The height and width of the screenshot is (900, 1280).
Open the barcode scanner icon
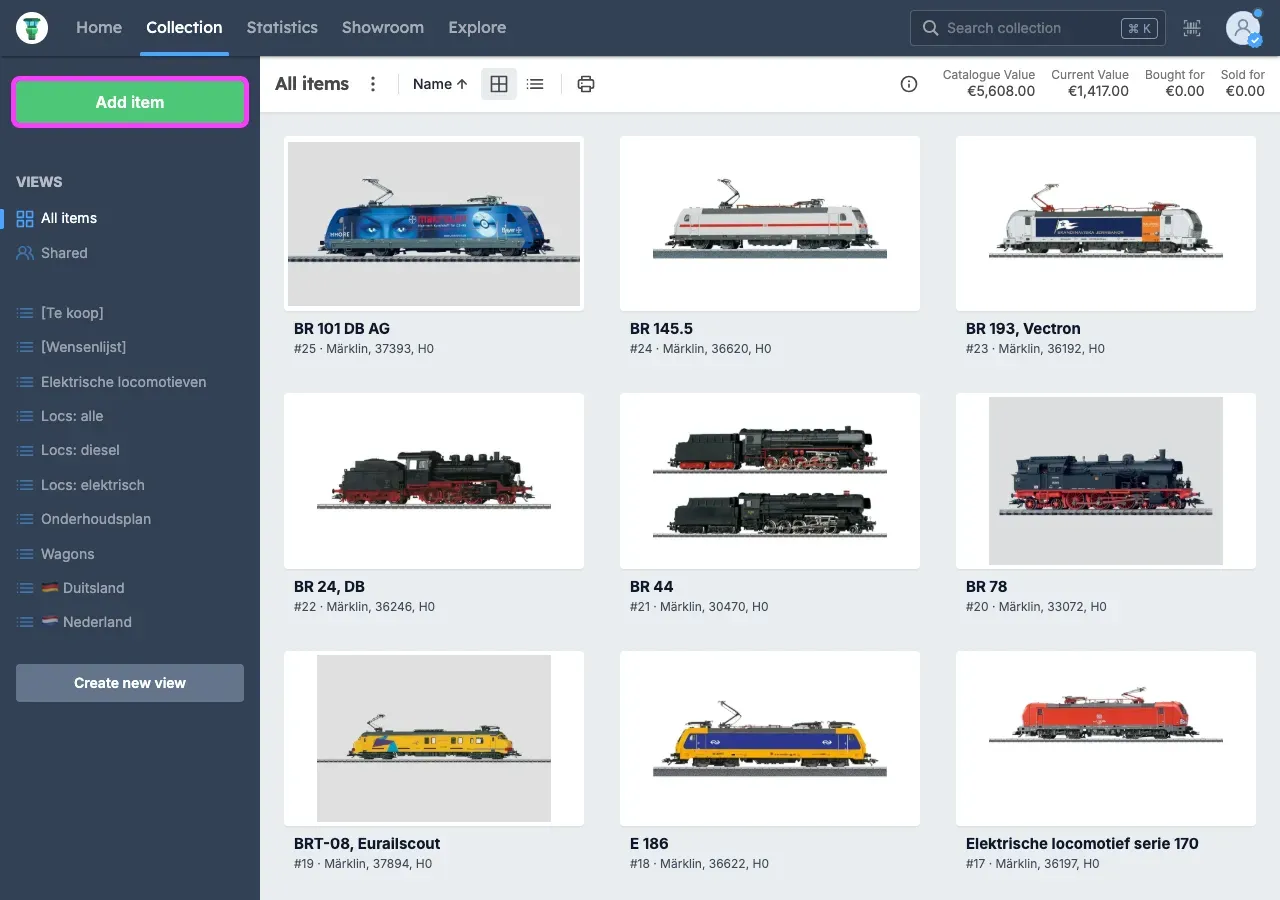pyautogui.click(x=1192, y=28)
